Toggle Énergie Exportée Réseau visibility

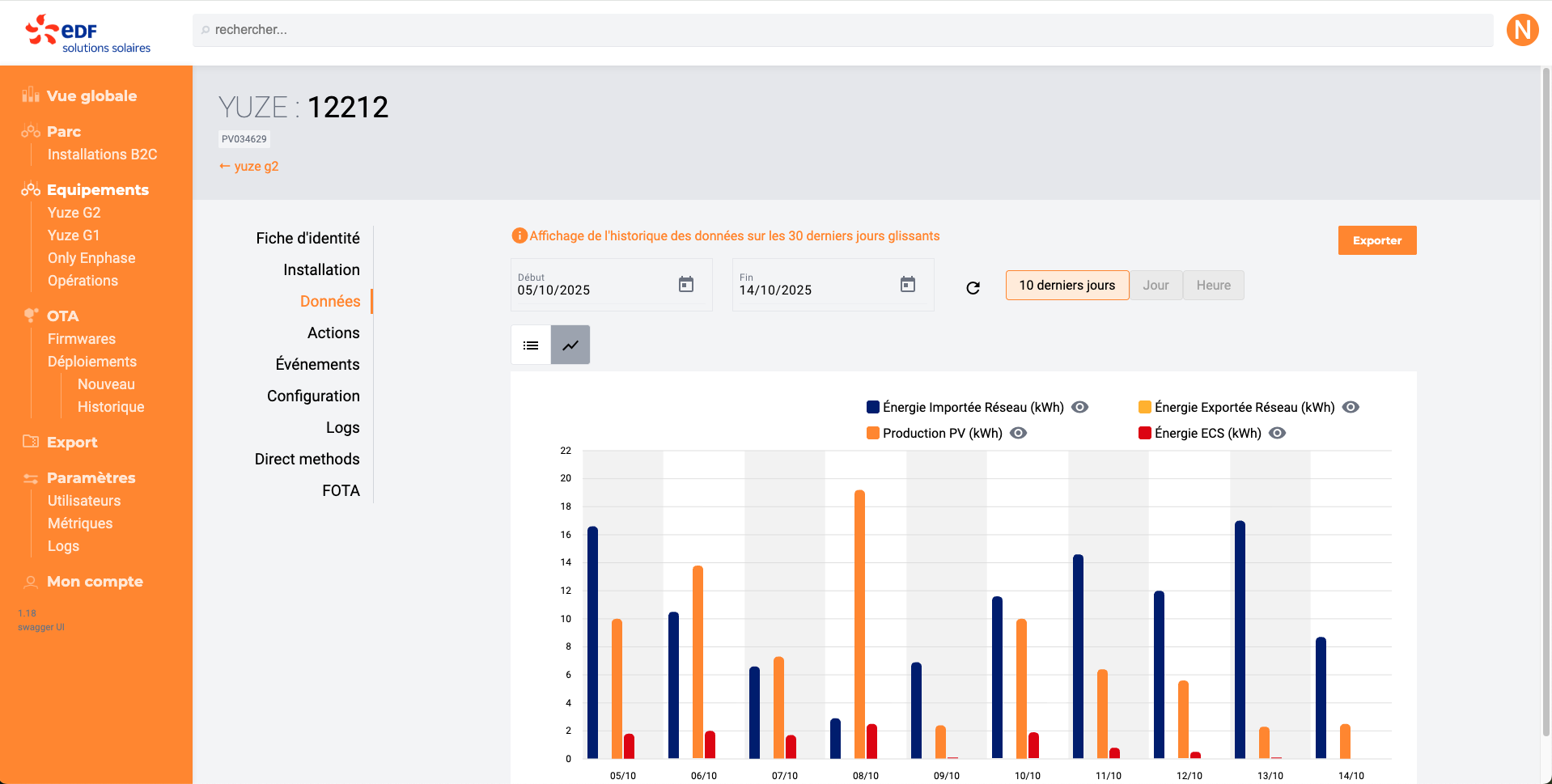tap(1351, 407)
